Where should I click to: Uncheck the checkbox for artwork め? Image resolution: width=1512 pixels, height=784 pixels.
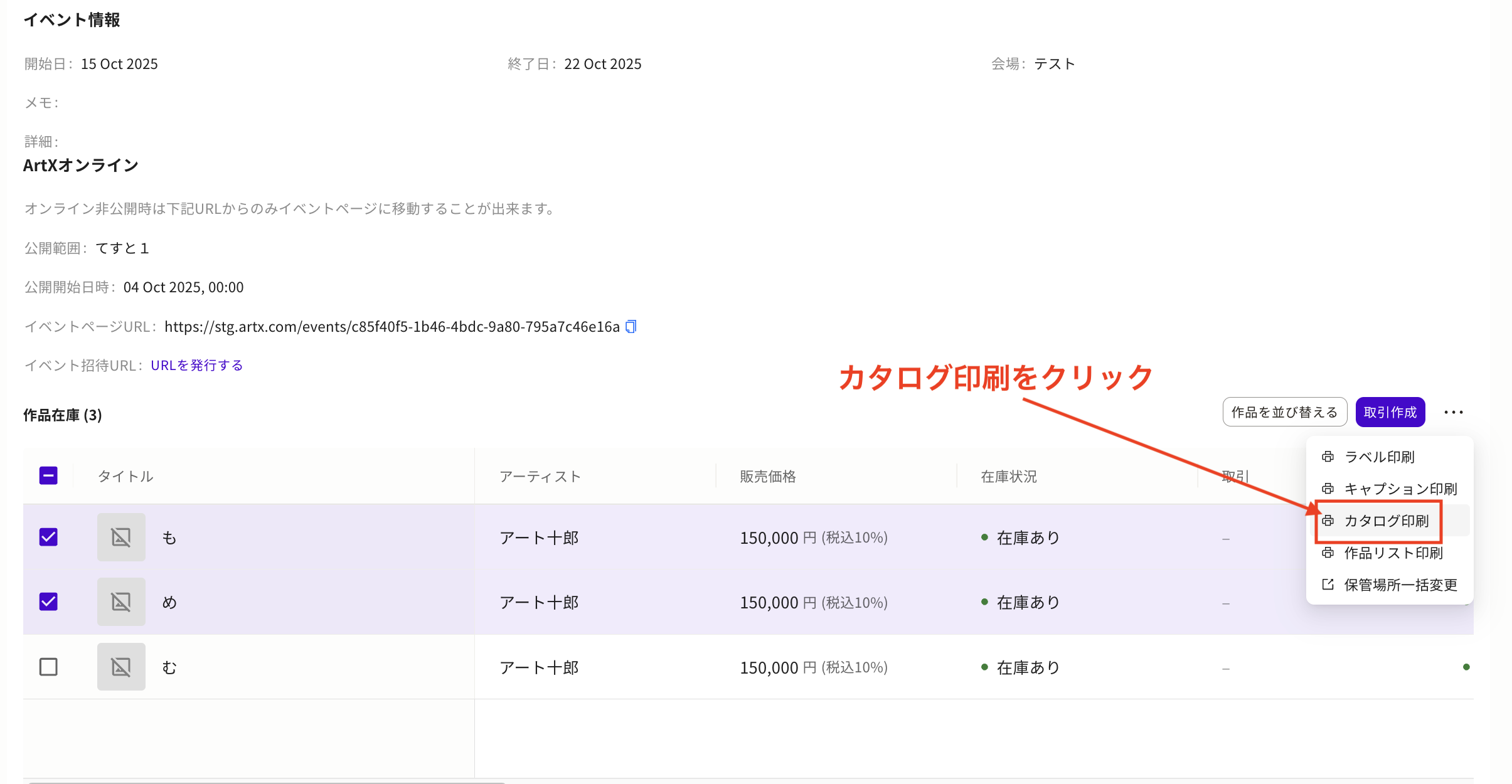tap(48, 602)
